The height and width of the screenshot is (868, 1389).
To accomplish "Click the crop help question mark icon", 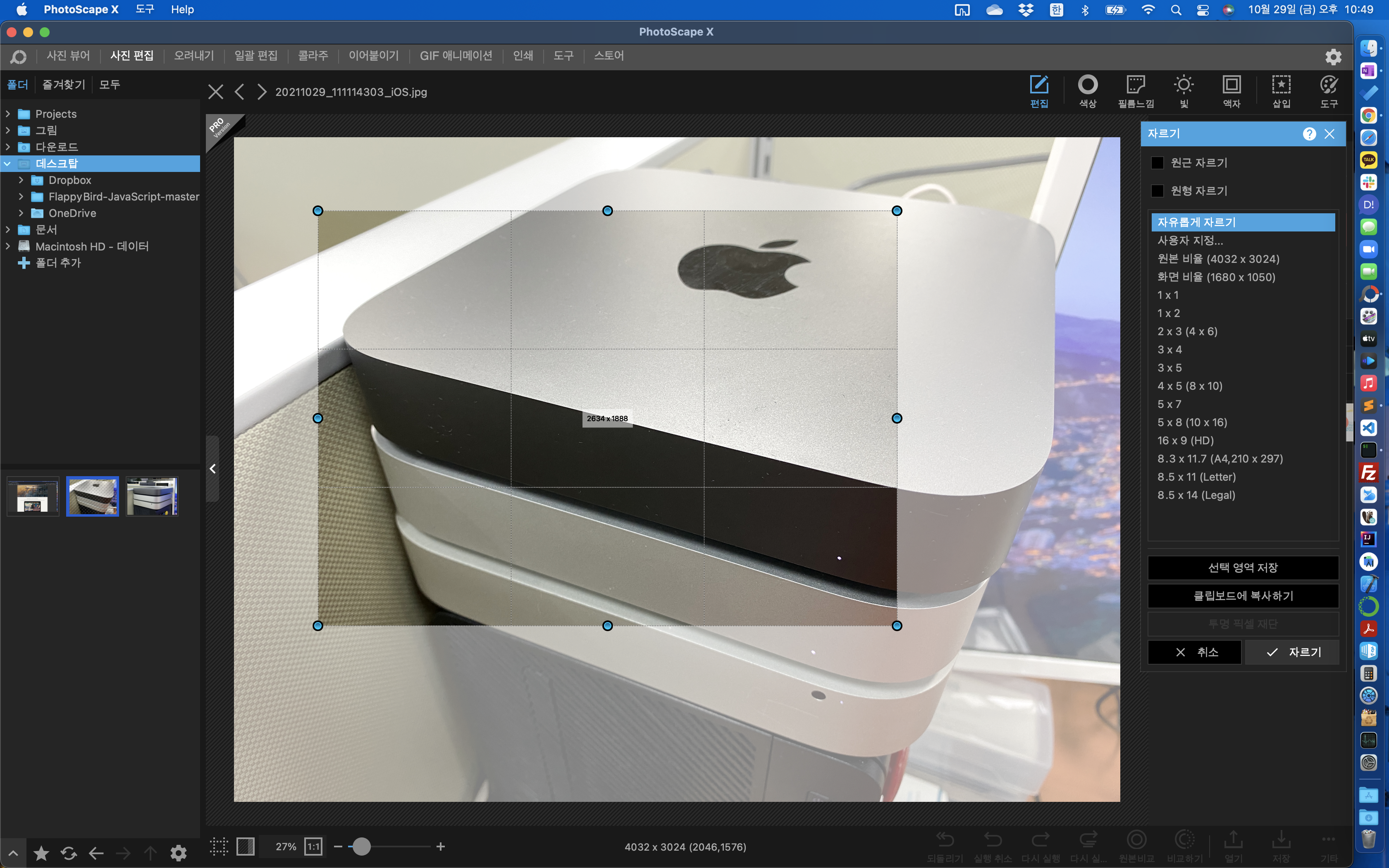I will coord(1309,134).
